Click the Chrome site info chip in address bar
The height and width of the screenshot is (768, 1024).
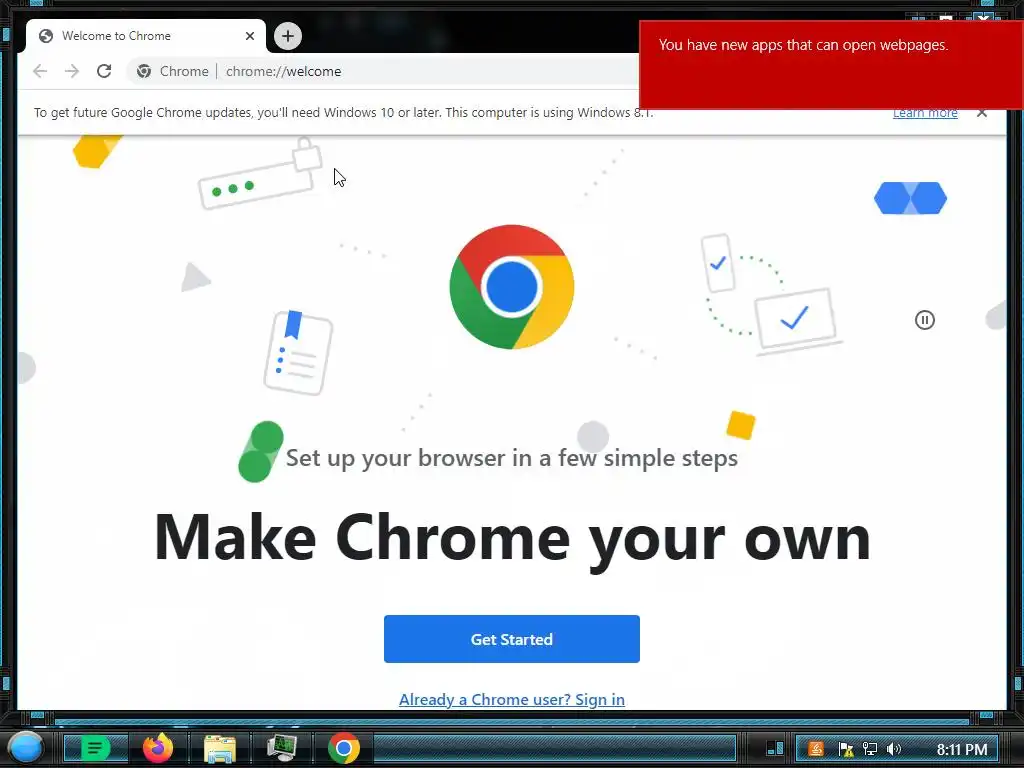(x=172, y=71)
